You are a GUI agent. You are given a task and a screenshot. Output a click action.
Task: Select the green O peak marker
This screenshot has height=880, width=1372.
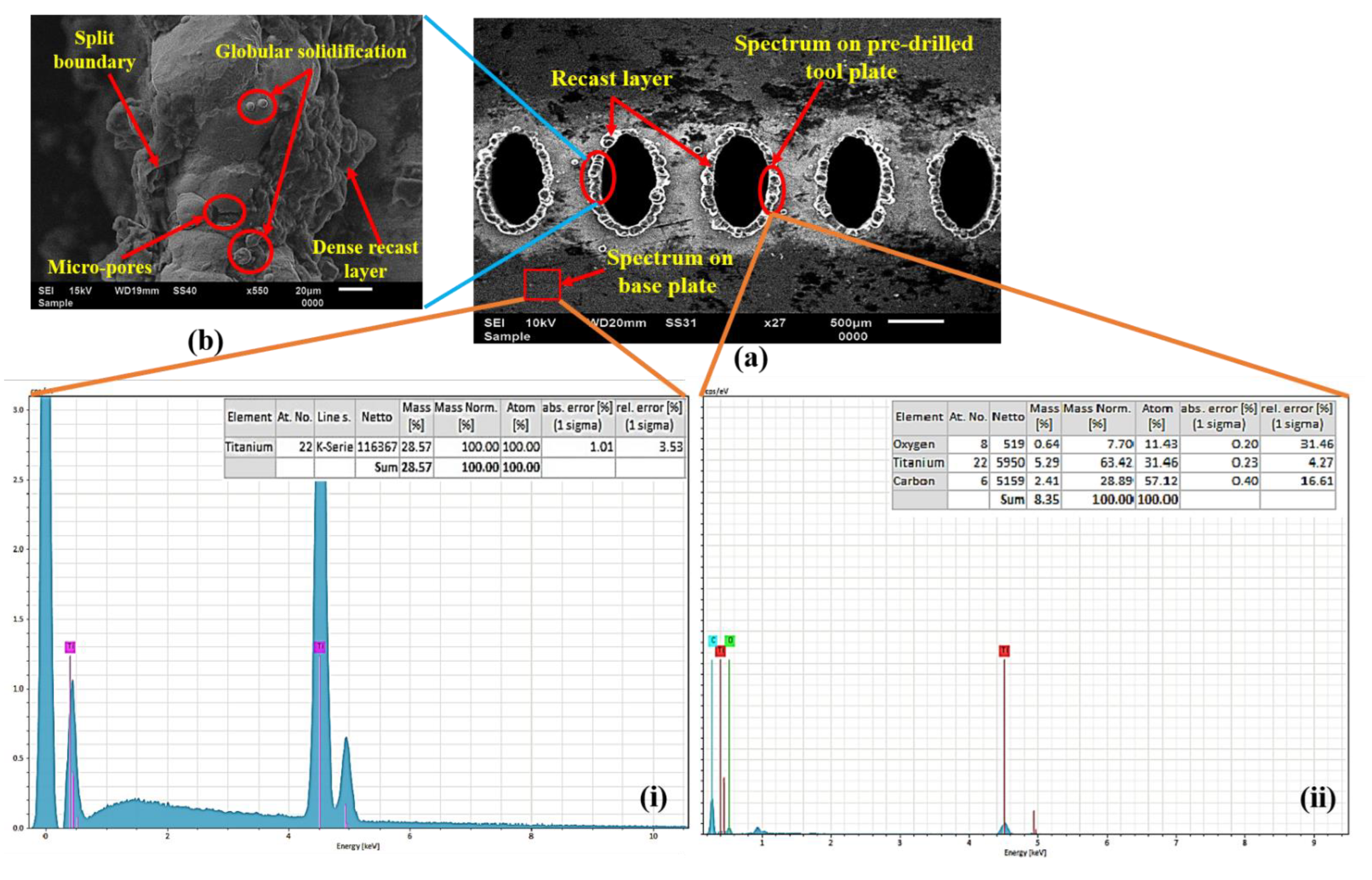[x=730, y=641]
